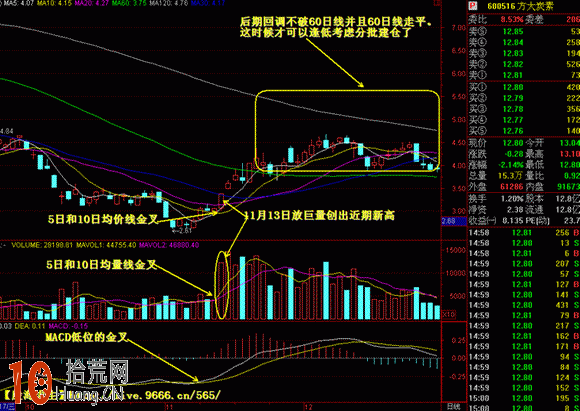
Task: Select the 买⑤ 12.76 bid row
Action: [x=524, y=131]
